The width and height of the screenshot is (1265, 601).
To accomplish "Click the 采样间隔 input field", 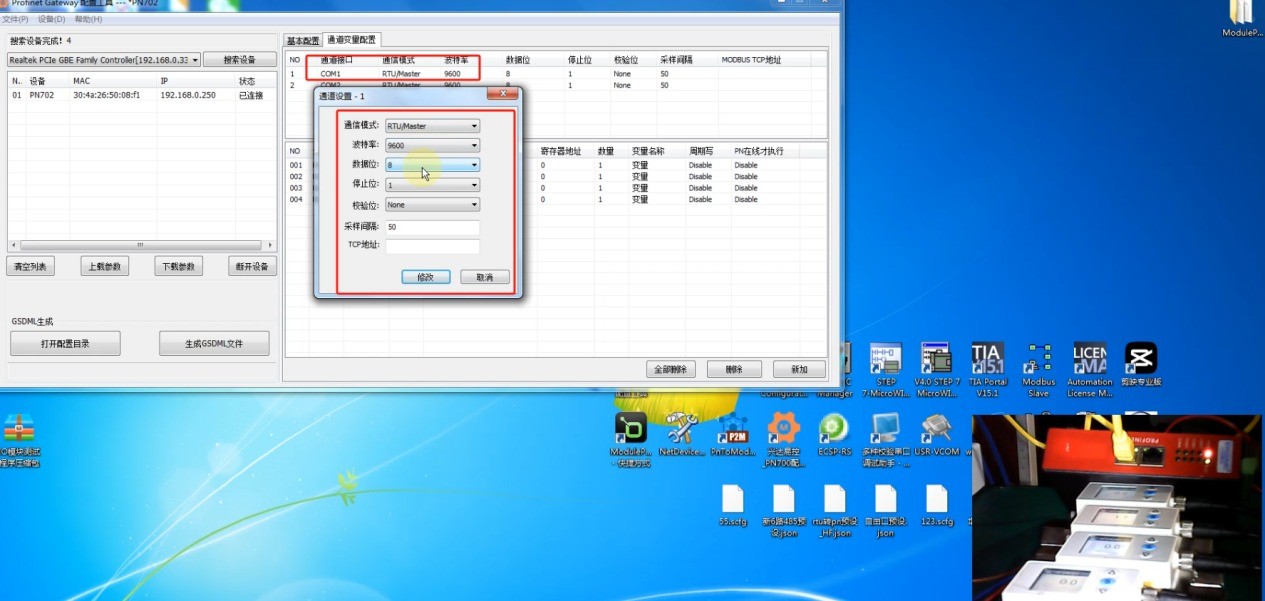I will tap(432, 227).
